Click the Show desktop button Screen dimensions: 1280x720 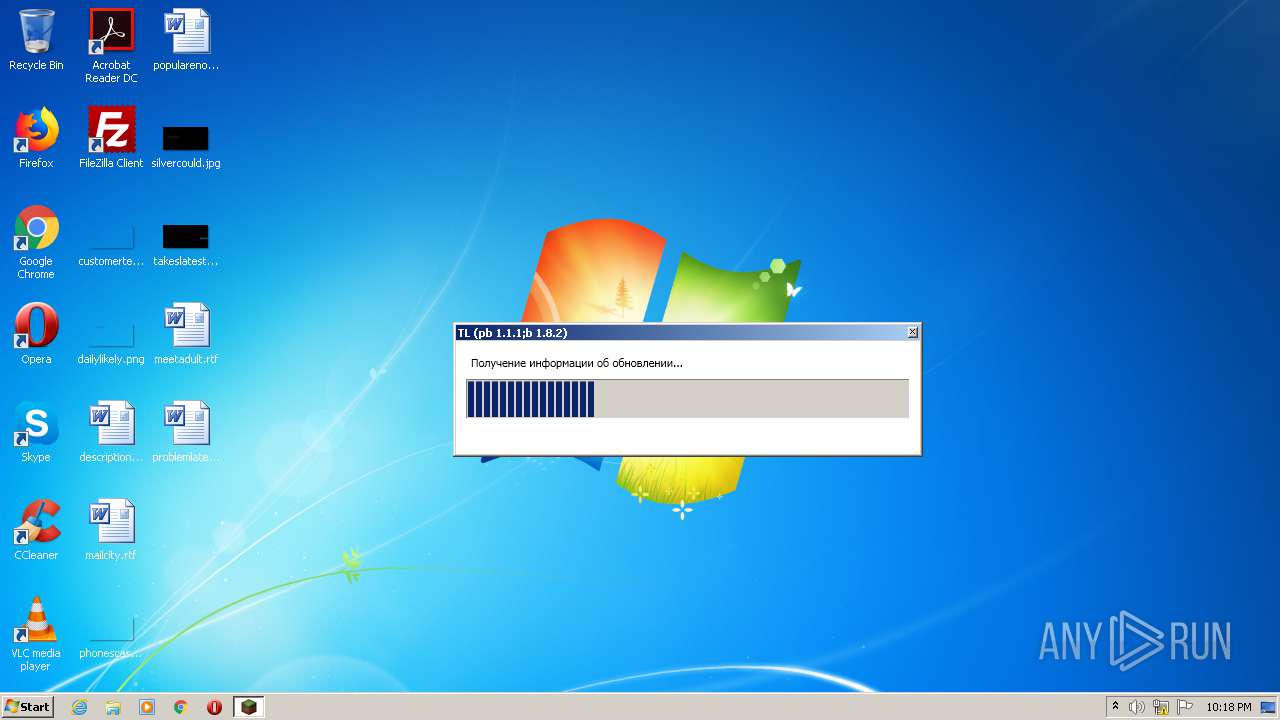(1268, 707)
